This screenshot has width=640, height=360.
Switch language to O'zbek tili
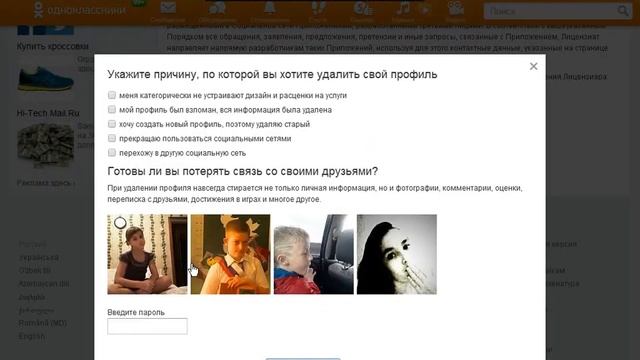(x=35, y=270)
